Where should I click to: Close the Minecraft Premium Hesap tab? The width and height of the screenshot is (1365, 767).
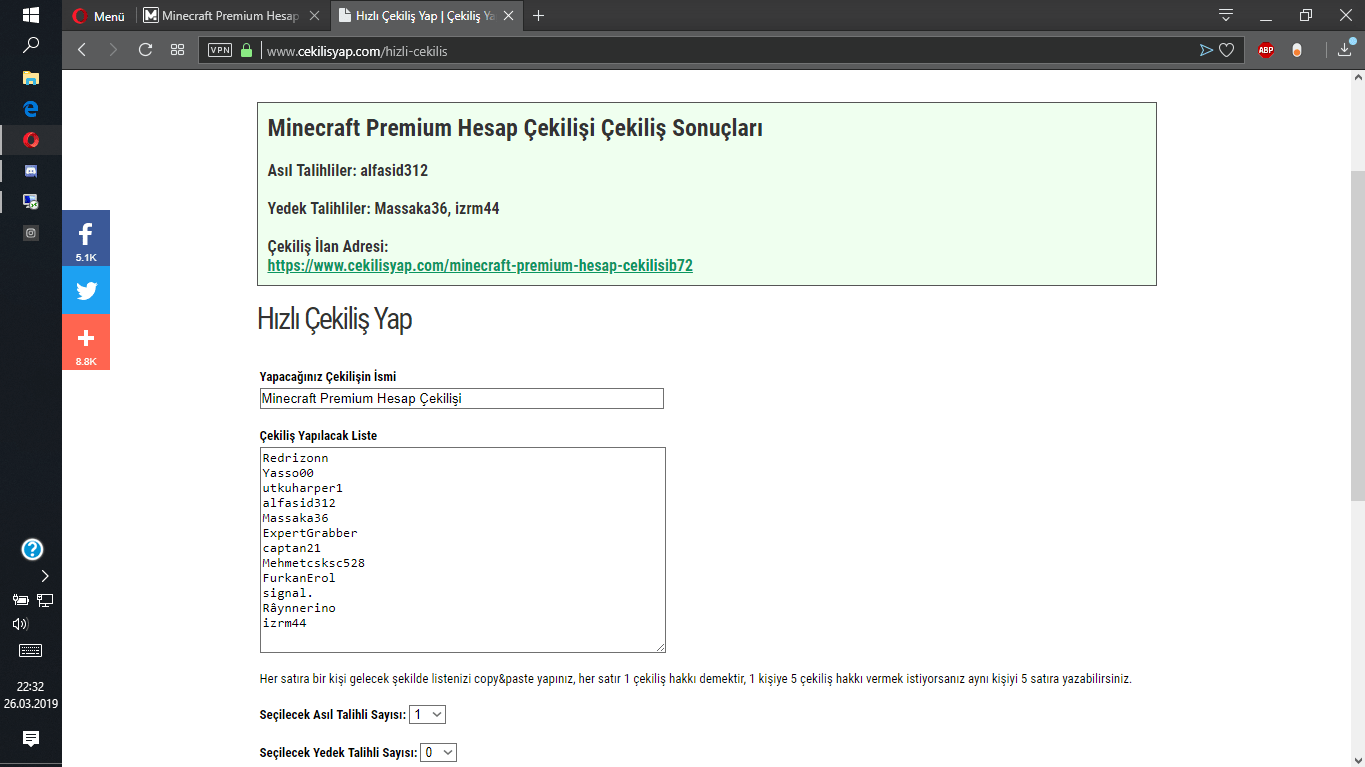(x=313, y=16)
